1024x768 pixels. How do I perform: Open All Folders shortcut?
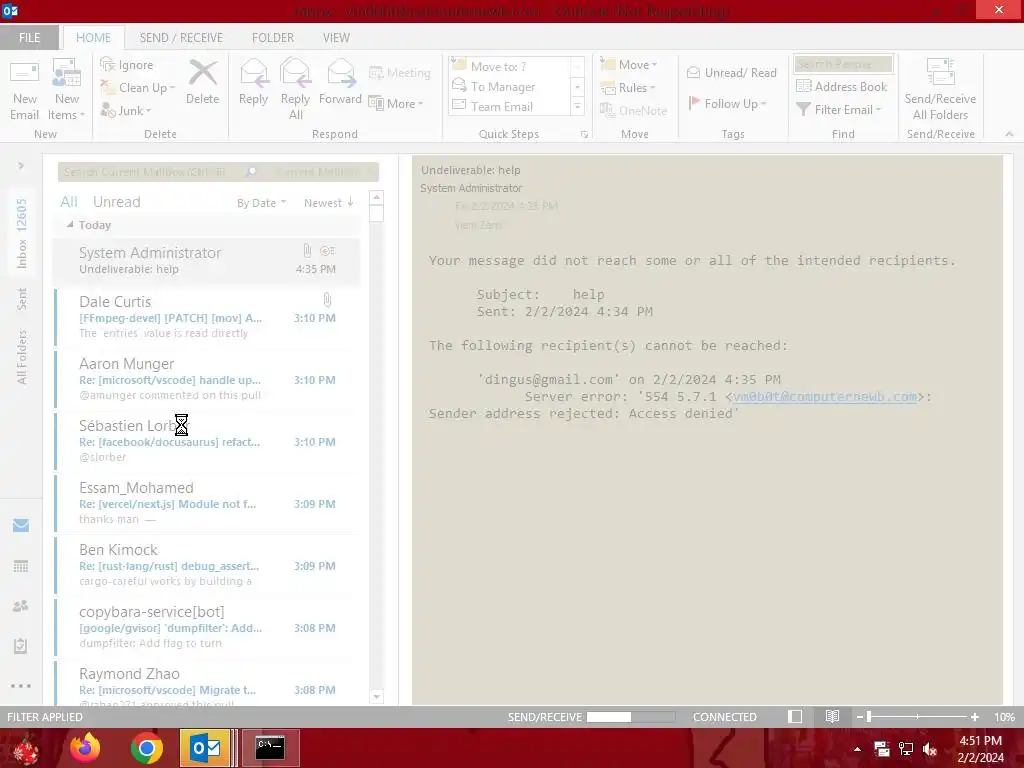[22, 357]
